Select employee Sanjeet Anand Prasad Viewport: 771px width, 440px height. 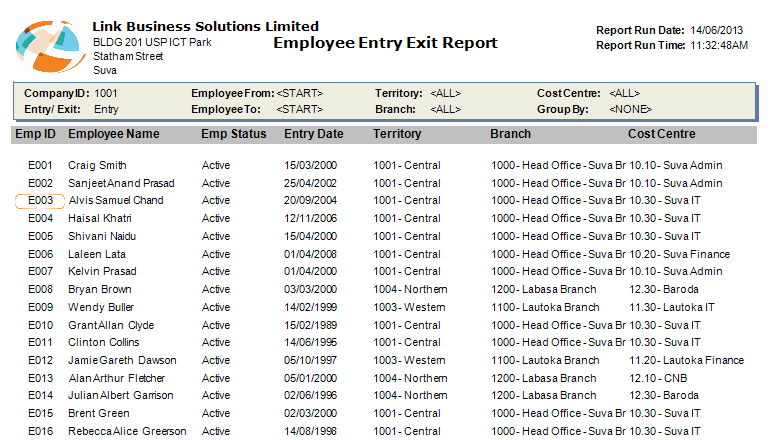121,183
